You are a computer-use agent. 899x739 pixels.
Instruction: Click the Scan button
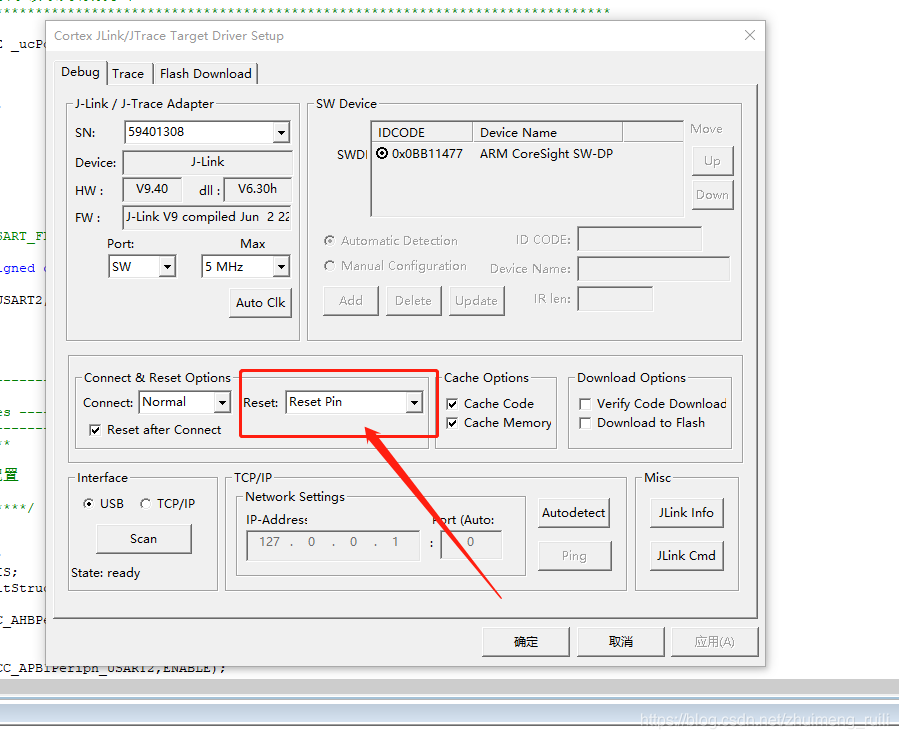coord(143,539)
